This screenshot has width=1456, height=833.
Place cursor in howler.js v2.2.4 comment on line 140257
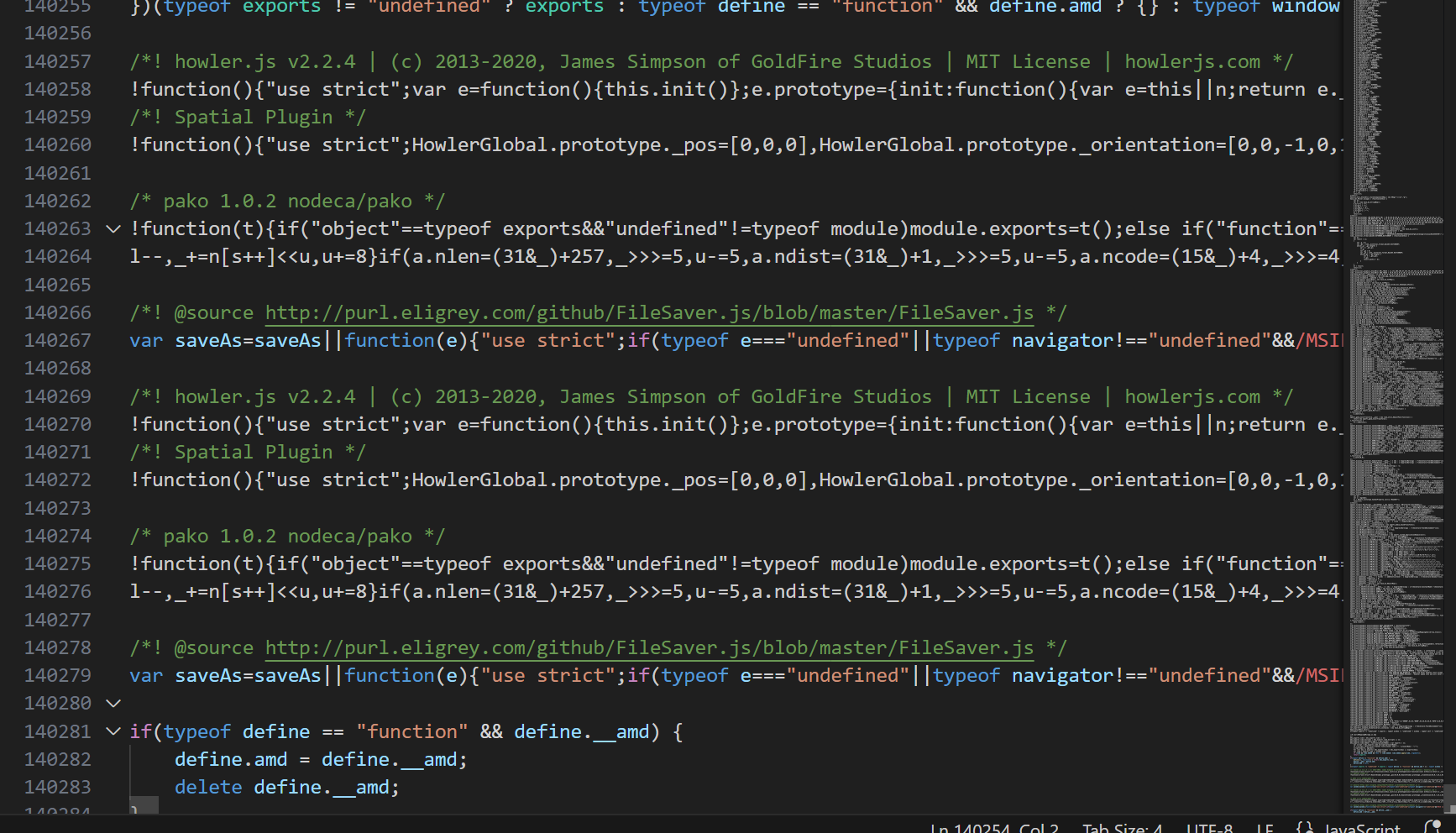tap(711, 61)
